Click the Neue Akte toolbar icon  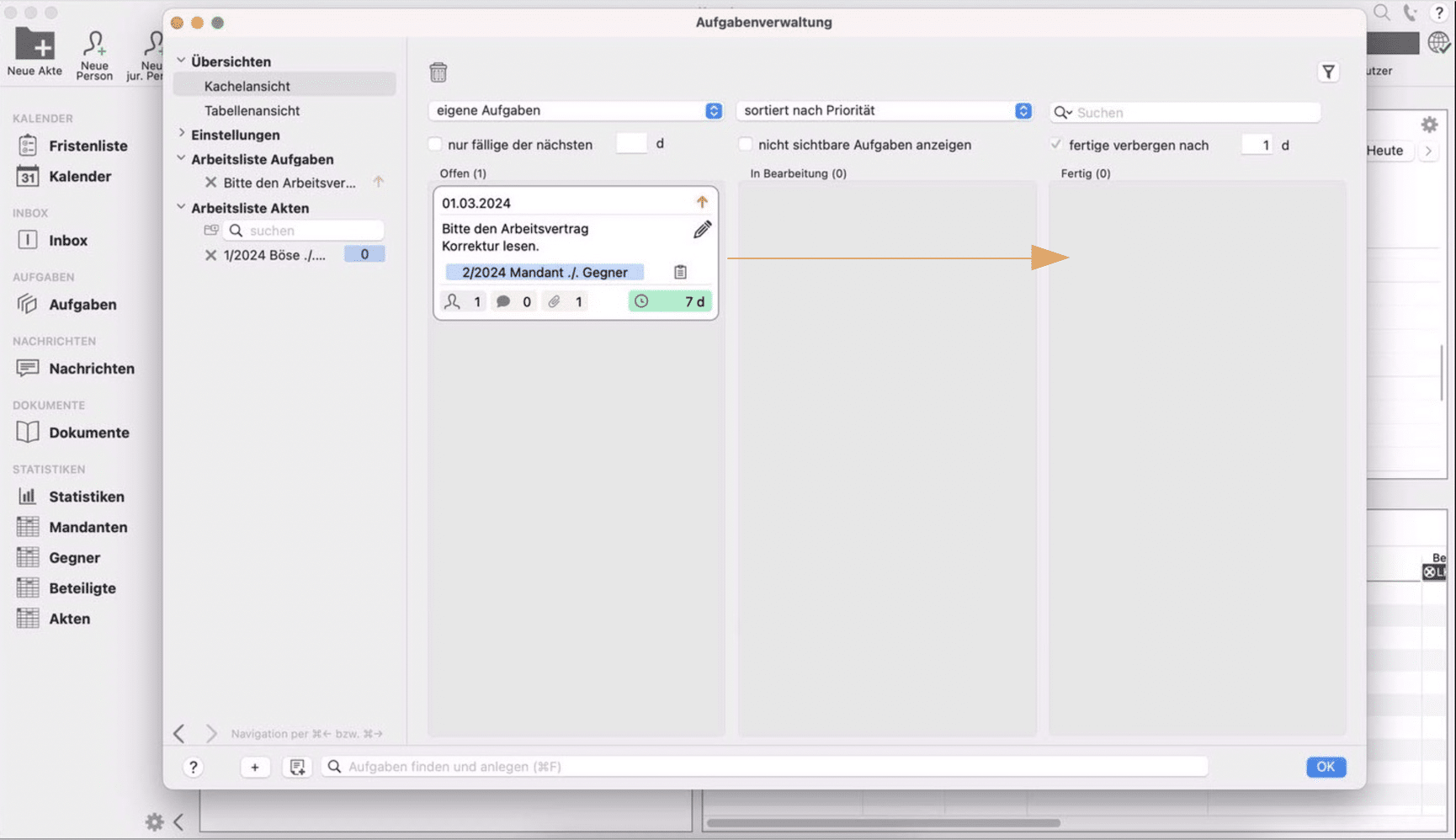pos(35,52)
